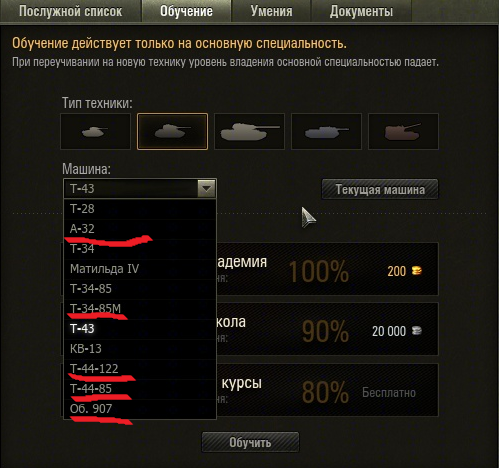Select the light tank vehicle type icon
Screen dimensions: 499x468
[95, 131]
